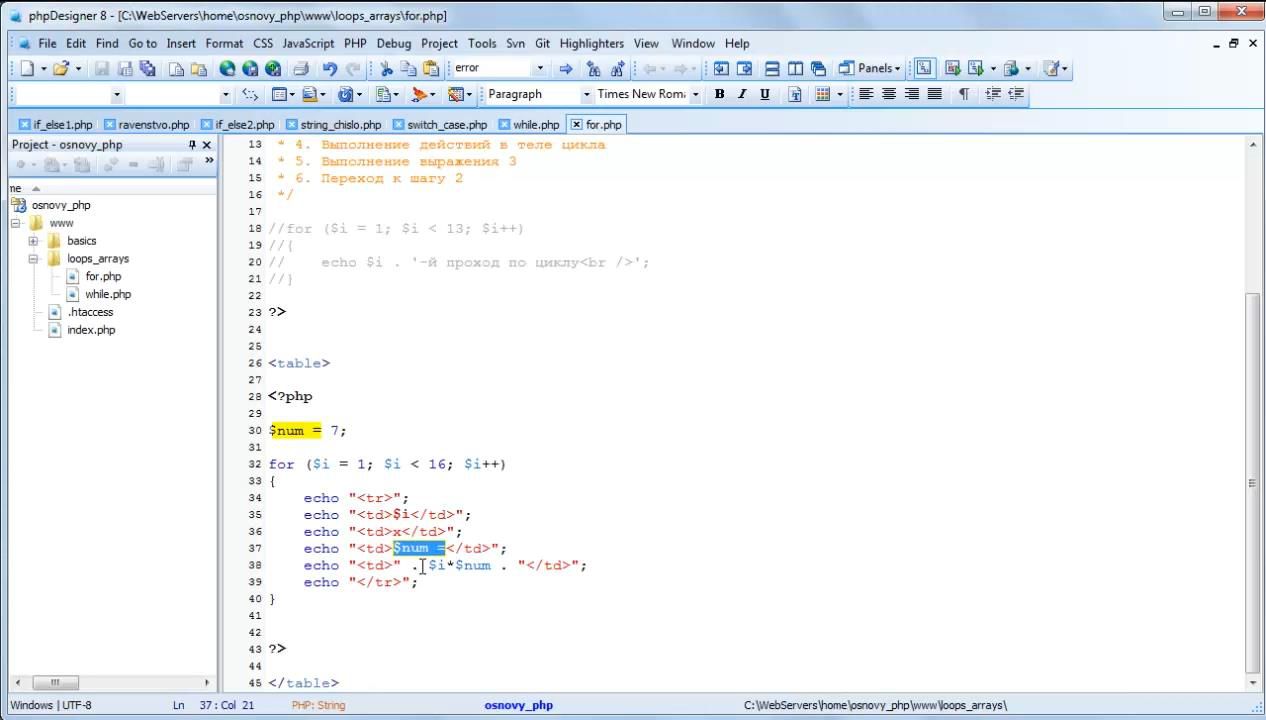Toggle justify alignment
Viewport: 1266px width, 720px height.
[x=935, y=94]
